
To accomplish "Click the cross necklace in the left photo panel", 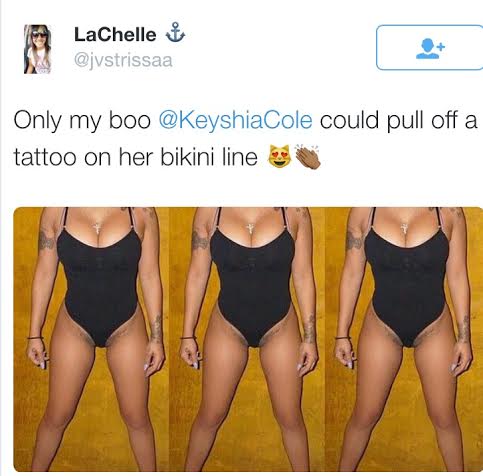I will pos(97,228).
